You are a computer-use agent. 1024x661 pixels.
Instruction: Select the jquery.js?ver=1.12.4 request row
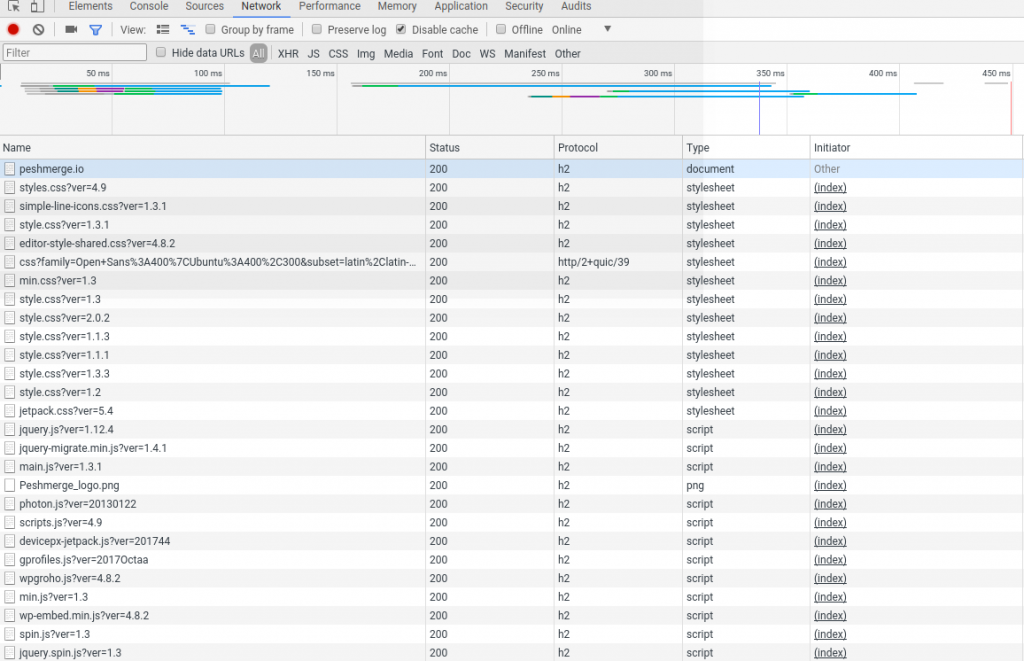[x=512, y=429]
